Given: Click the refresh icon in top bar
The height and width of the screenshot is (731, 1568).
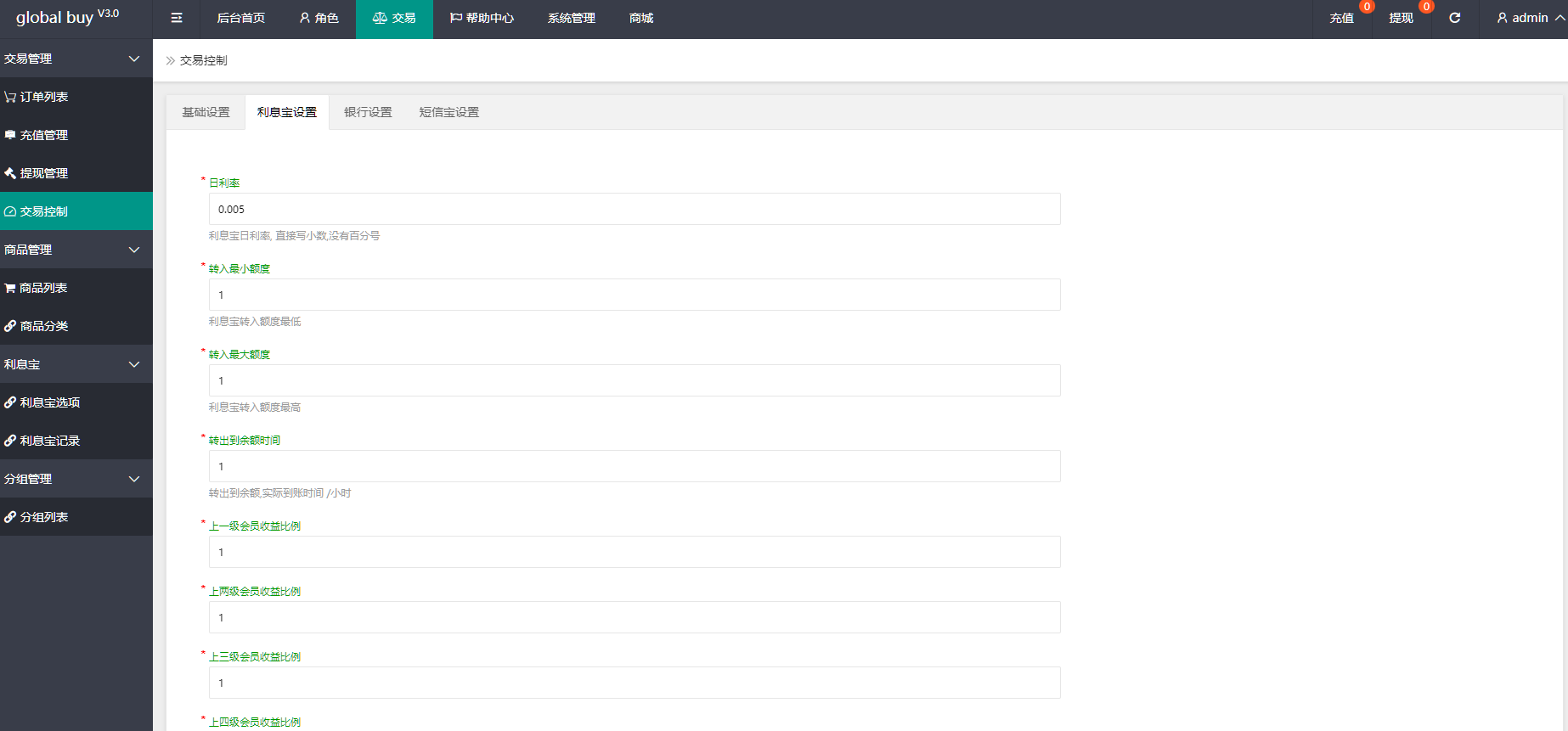Looking at the screenshot, I should point(1454,18).
